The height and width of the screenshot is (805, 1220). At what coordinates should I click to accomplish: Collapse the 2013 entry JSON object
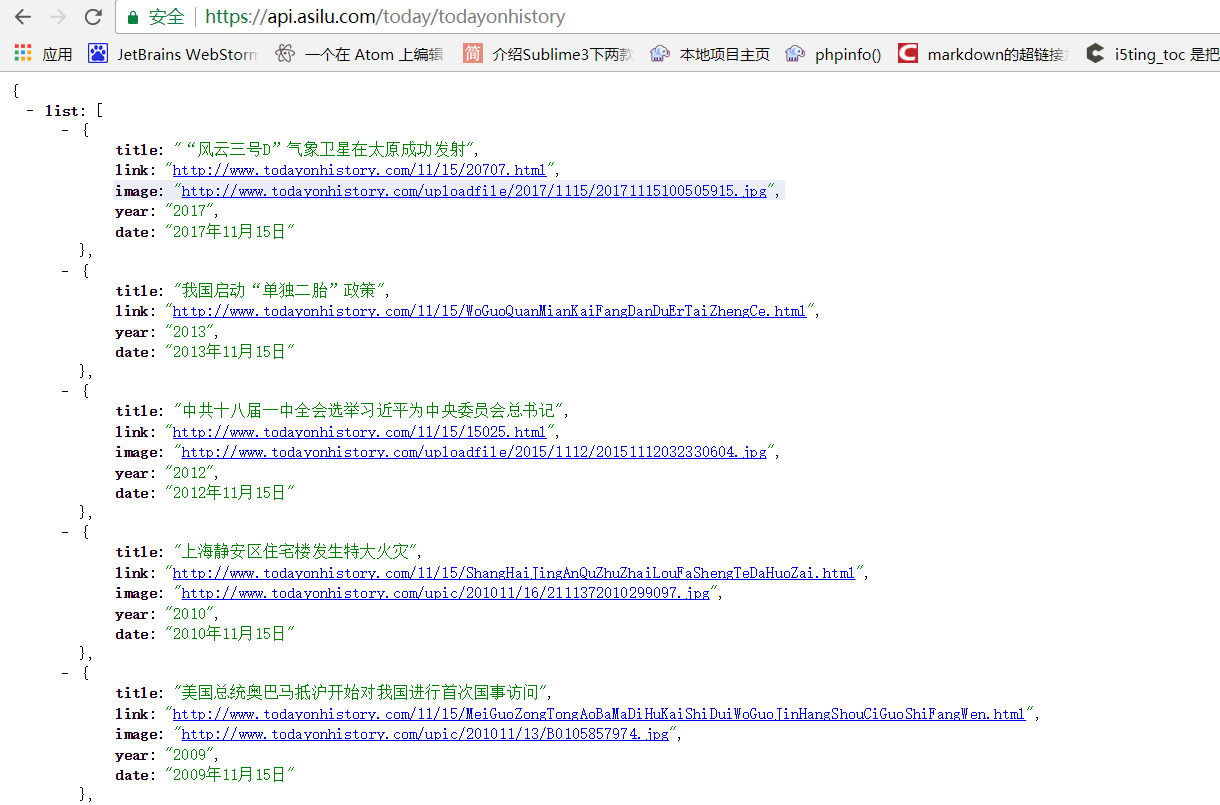66,271
